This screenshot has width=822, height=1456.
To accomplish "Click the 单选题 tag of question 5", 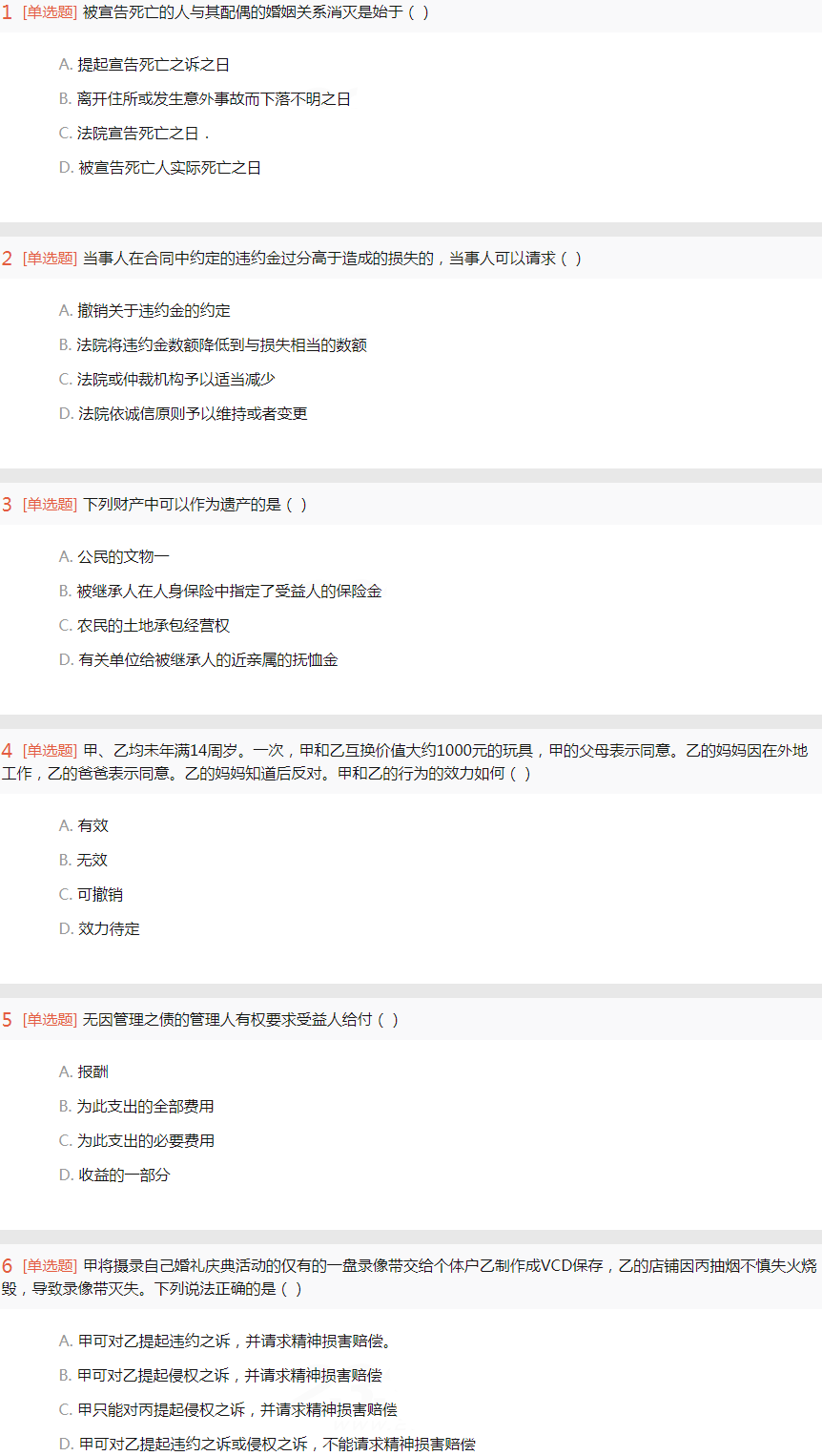I will tap(50, 1020).
